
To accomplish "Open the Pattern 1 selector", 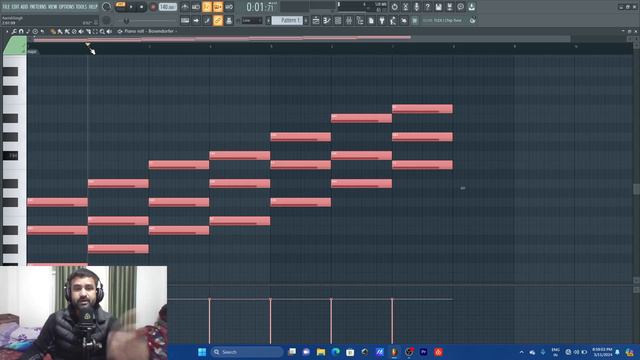I will (287, 20).
